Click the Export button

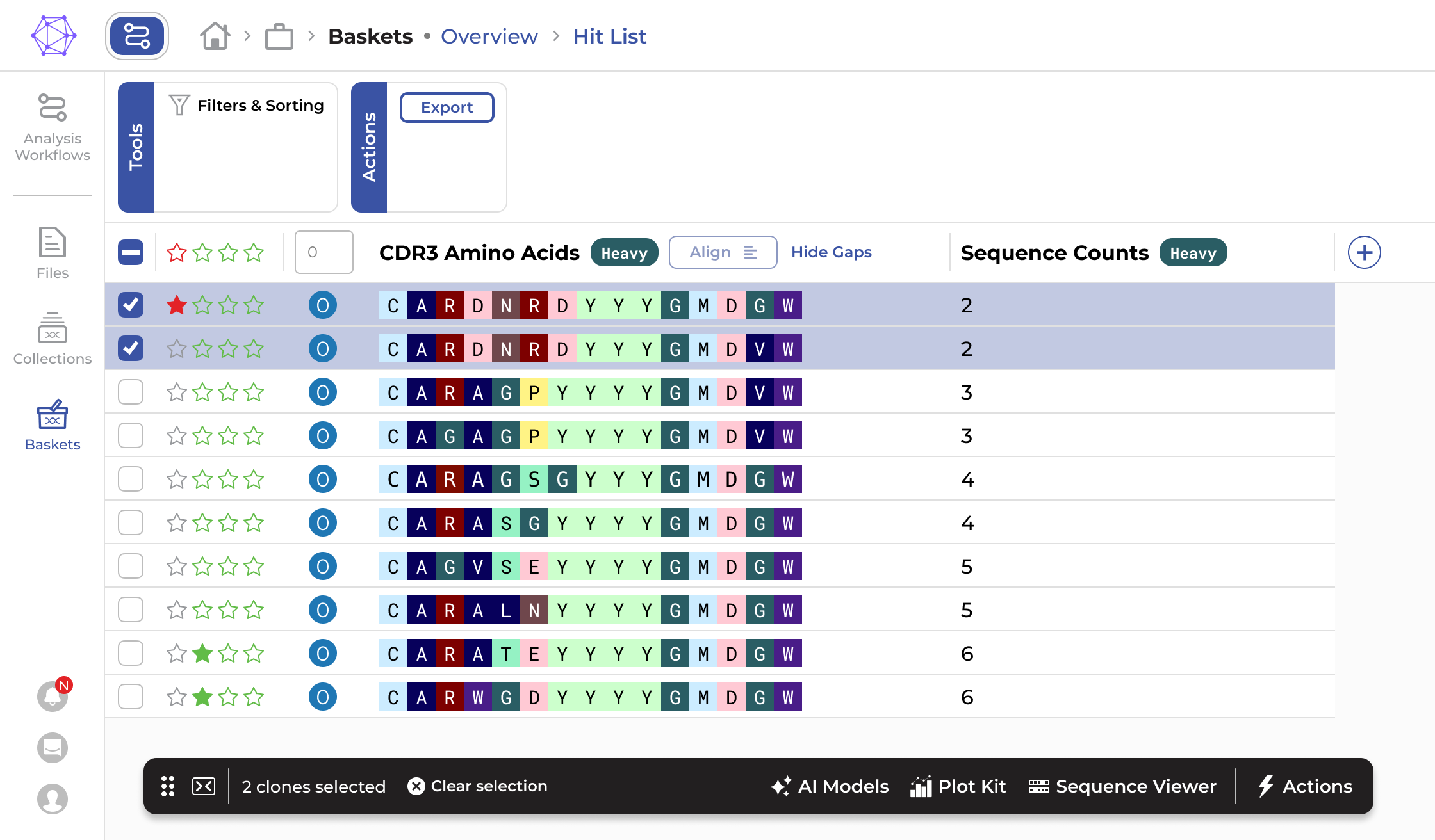click(447, 108)
